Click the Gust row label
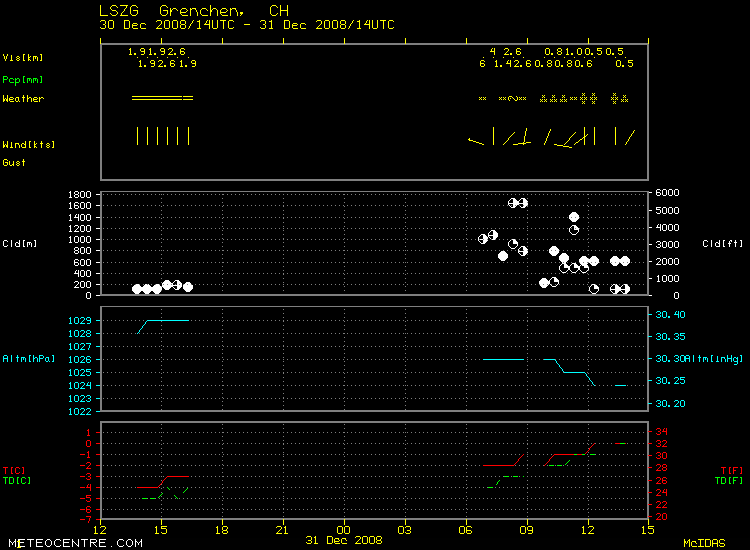Viewport: 750px width, 550px height. (x=14, y=162)
